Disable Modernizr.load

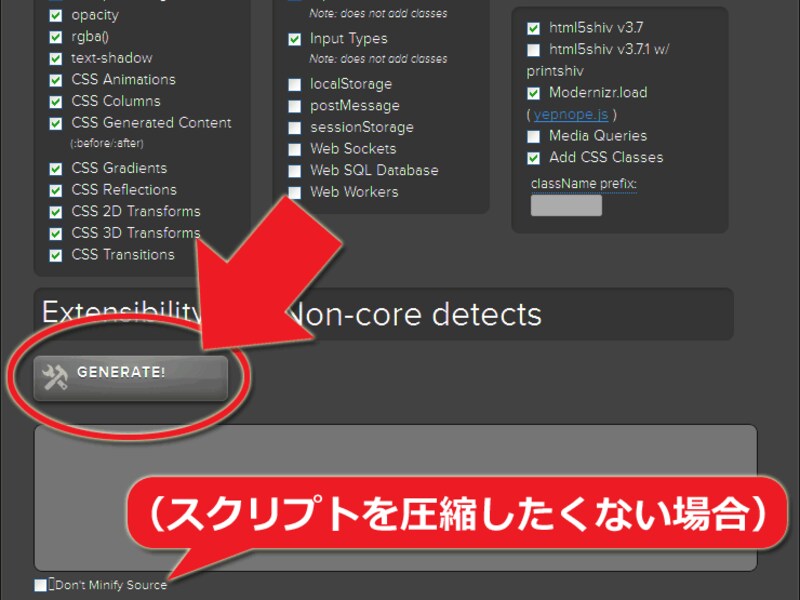pos(533,93)
